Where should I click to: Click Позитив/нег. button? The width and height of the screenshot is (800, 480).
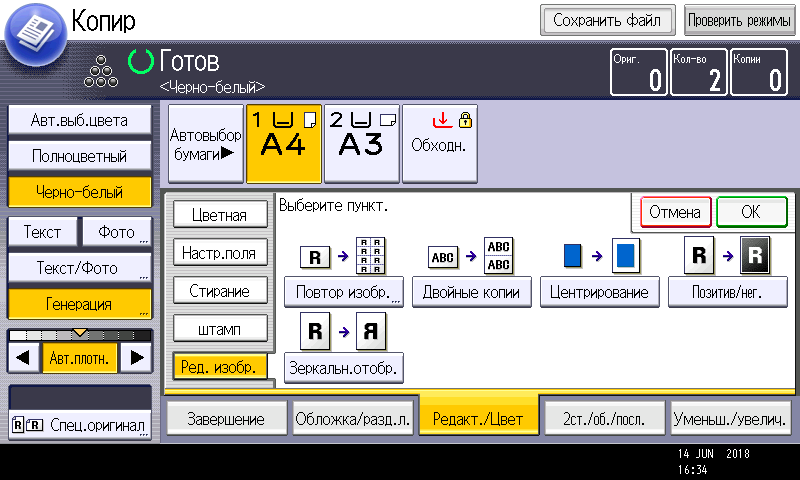pyautogui.click(x=728, y=292)
